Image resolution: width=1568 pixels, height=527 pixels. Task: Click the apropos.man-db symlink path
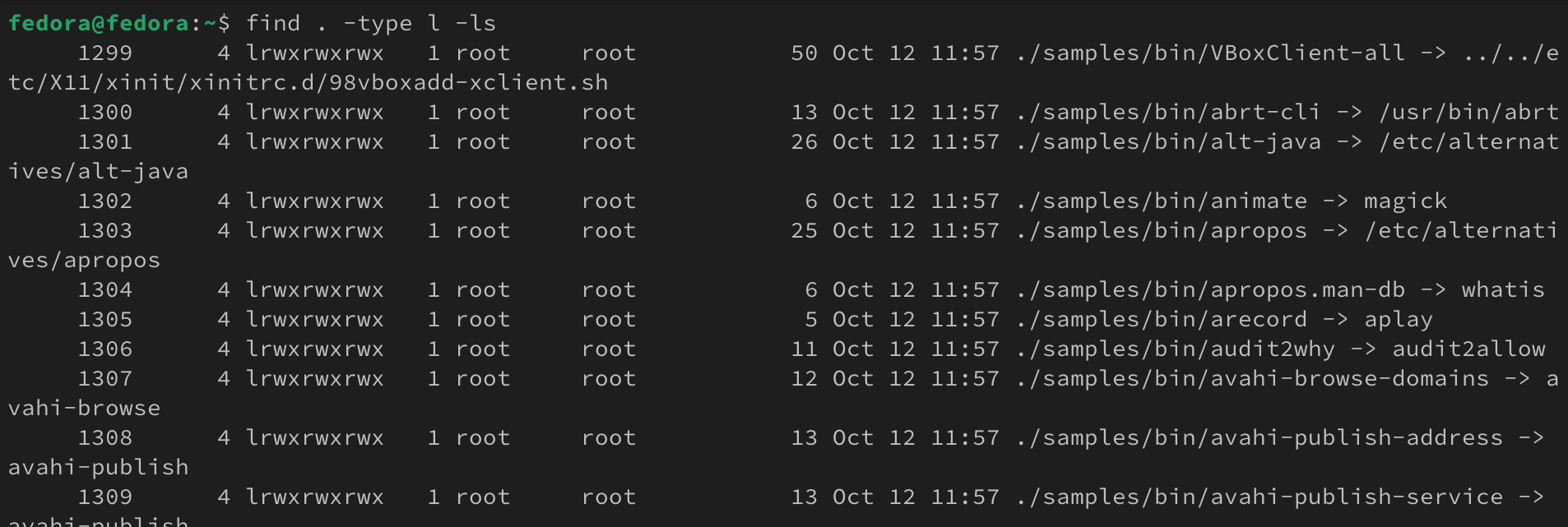click(1210, 289)
